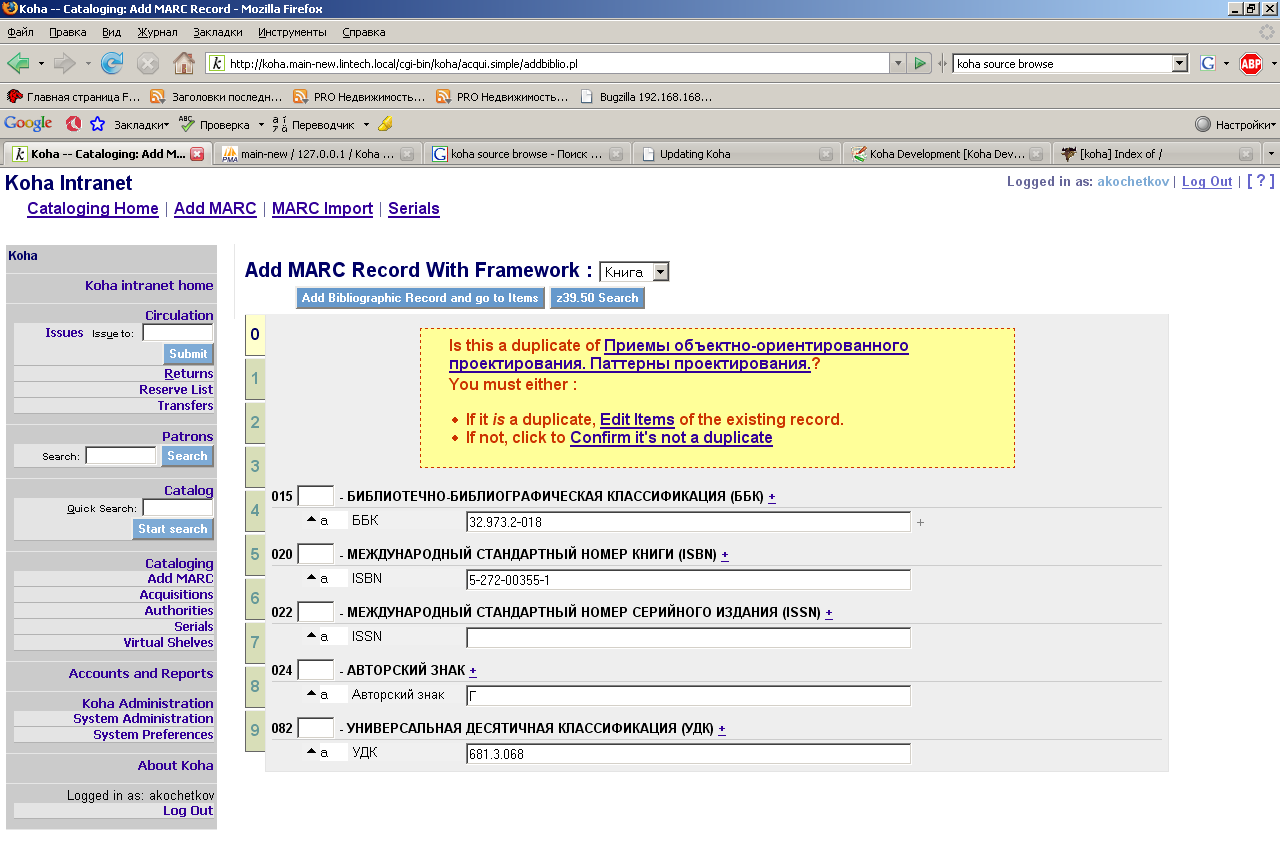This screenshot has width=1280, height=856.
Task: Expand the address bar URL history dropdown
Action: pos(898,64)
